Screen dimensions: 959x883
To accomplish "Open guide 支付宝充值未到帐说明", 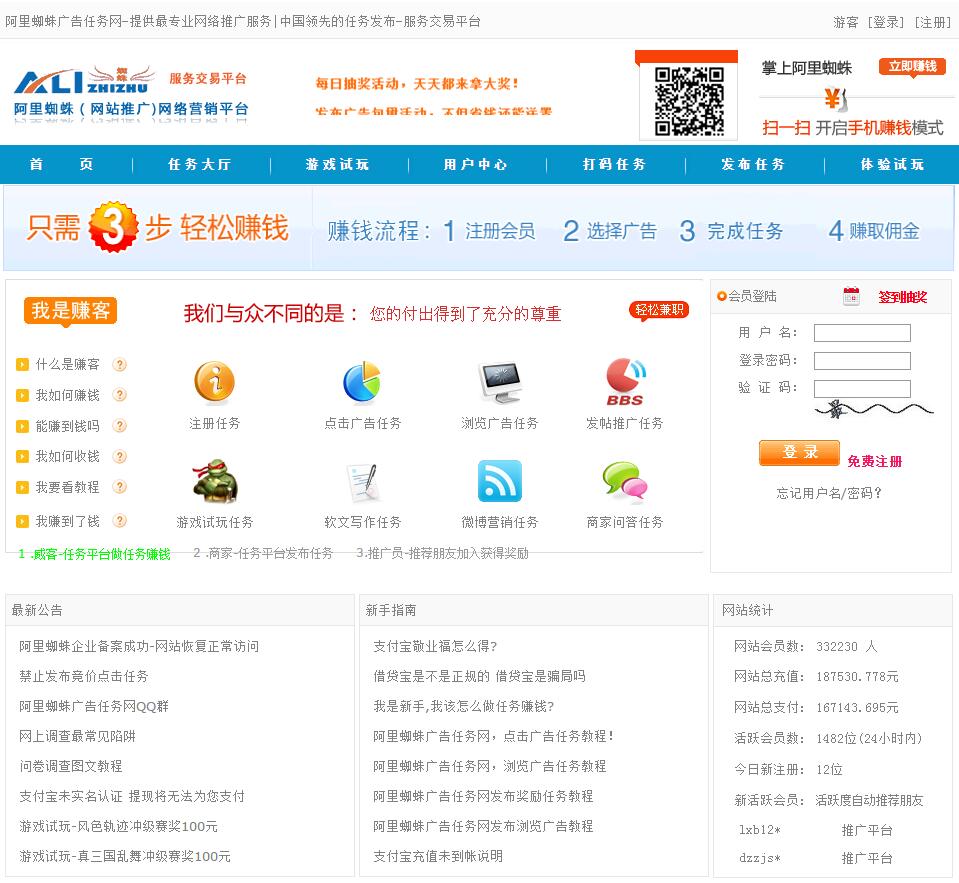I will (438, 856).
